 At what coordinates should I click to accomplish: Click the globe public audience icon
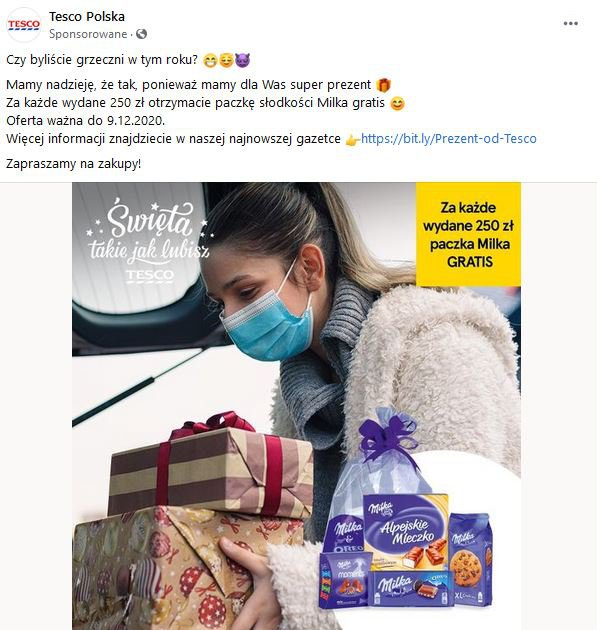(x=141, y=34)
